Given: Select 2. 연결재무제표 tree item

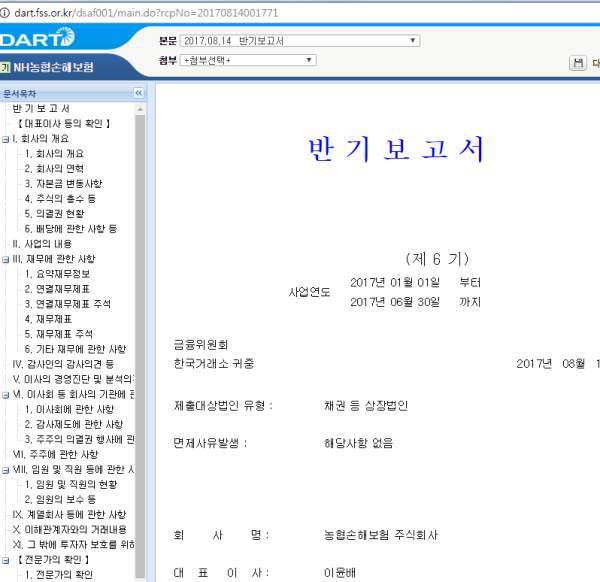Looking at the screenshot, I should click(57, 289).
